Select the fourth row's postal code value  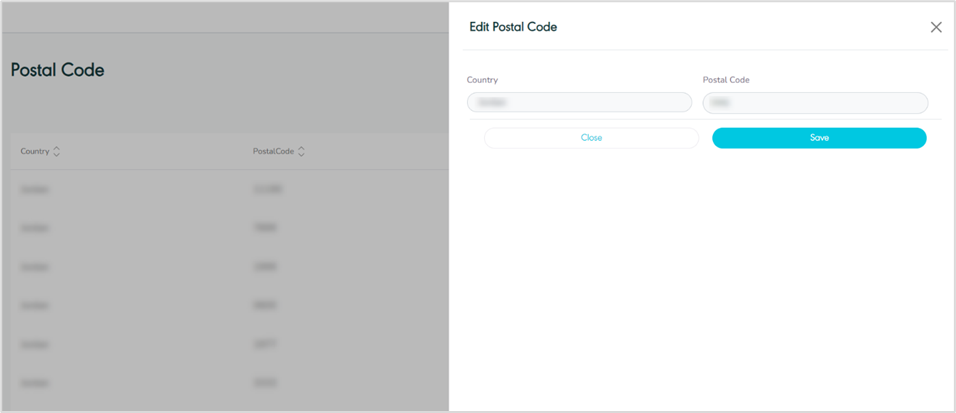tap(265, 305)
